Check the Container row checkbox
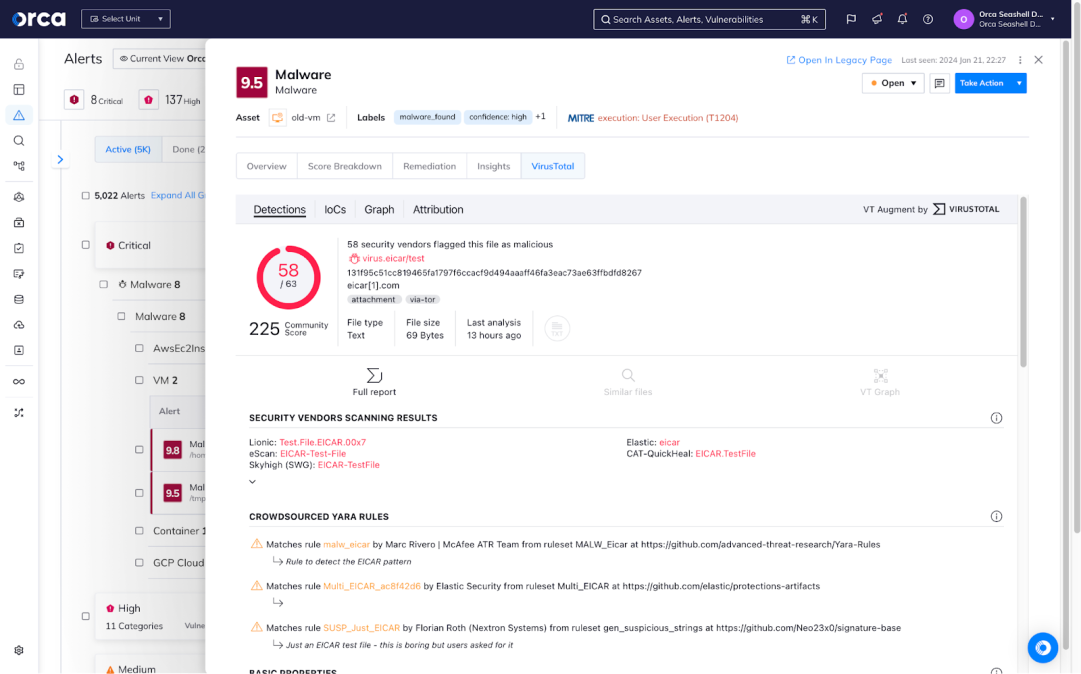 (139, 531)
